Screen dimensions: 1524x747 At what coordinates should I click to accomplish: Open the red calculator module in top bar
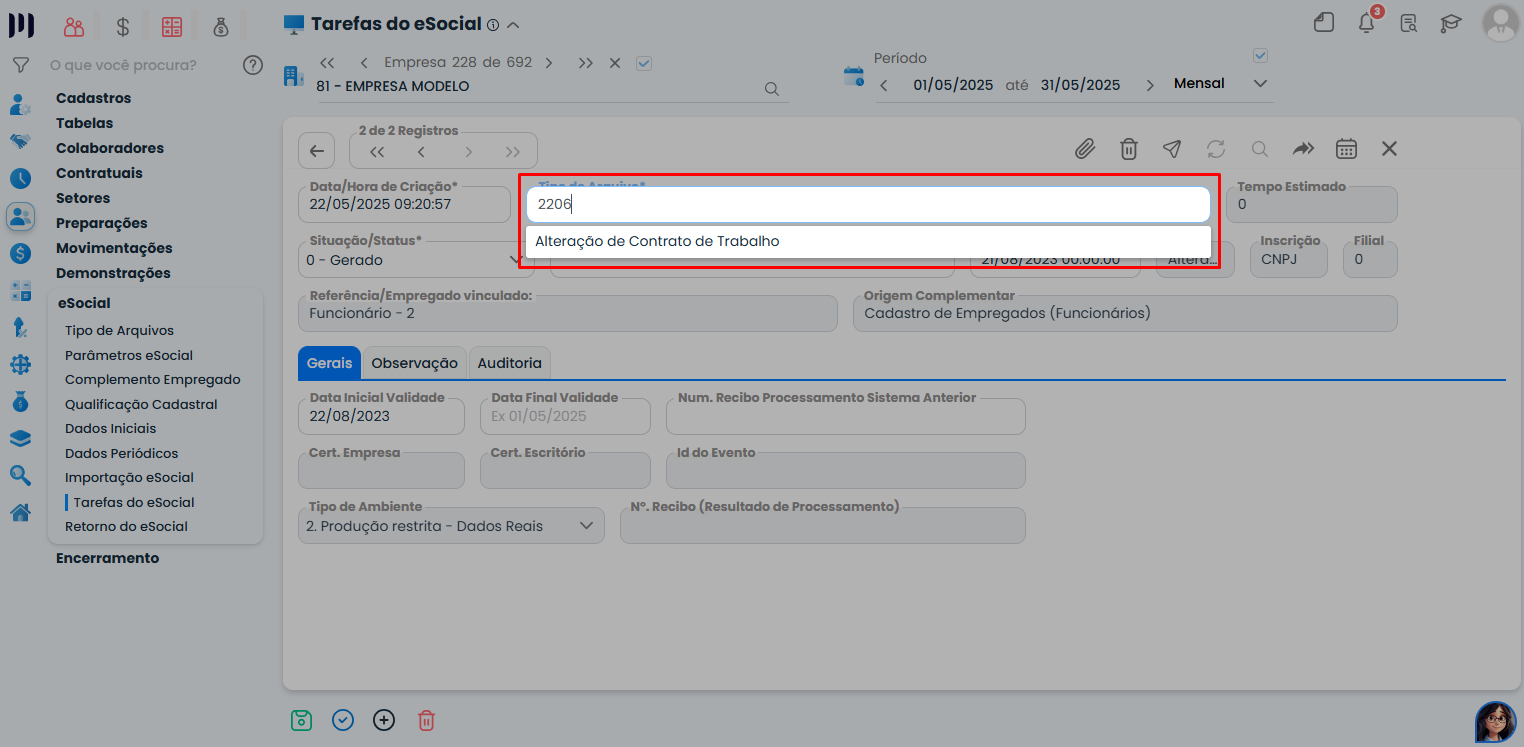pos(171,27)
